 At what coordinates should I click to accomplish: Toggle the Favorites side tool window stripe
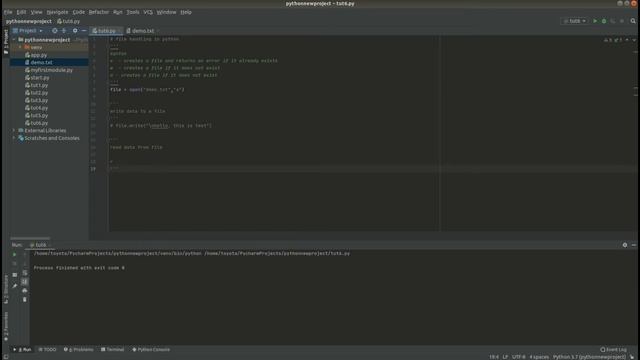(6, 327)
